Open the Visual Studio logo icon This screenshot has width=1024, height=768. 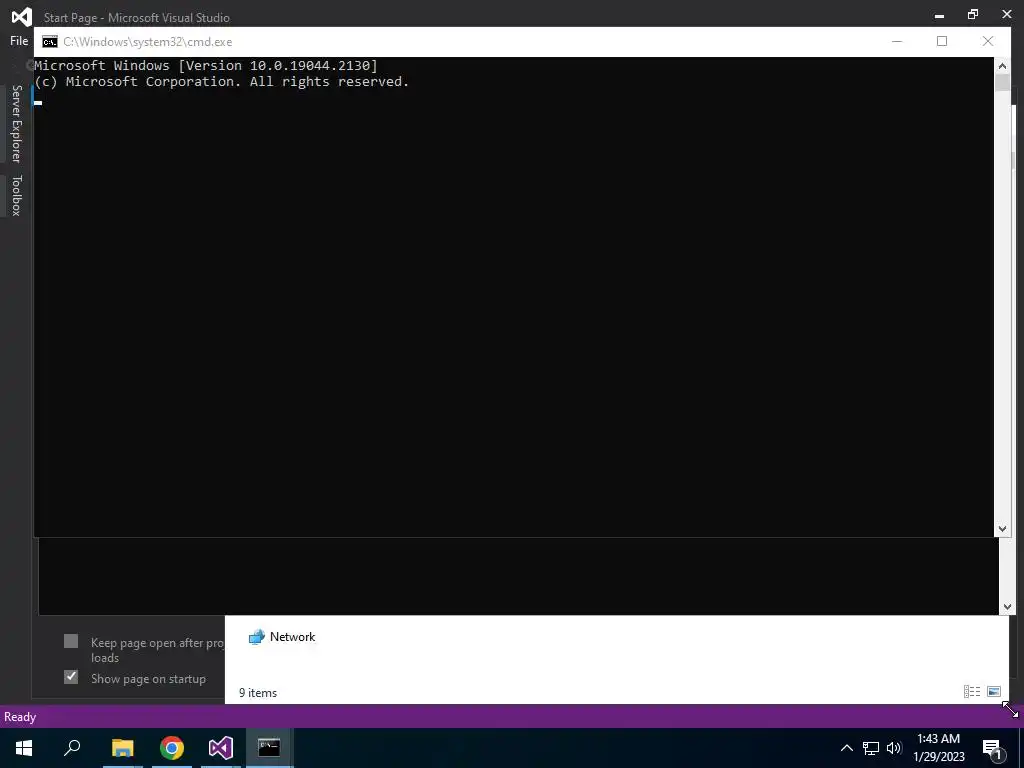click(x=21, y=16)
